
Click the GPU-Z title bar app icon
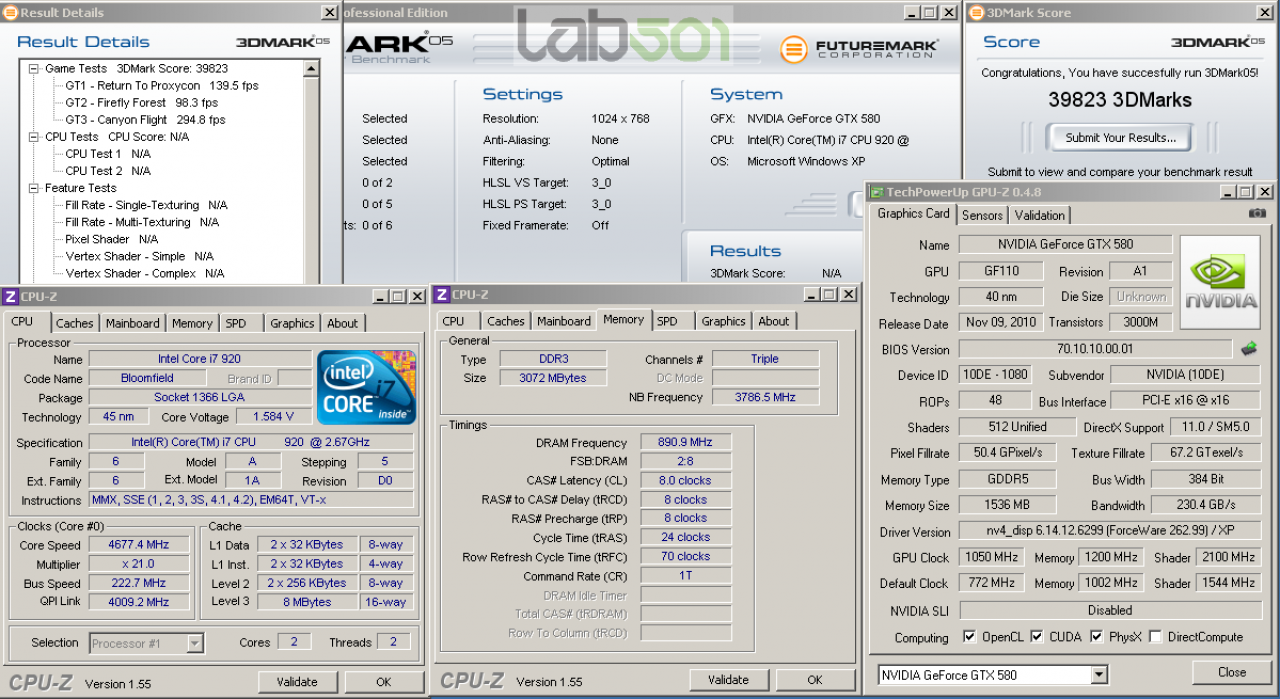pyautogui.click(x=877, y=192)
